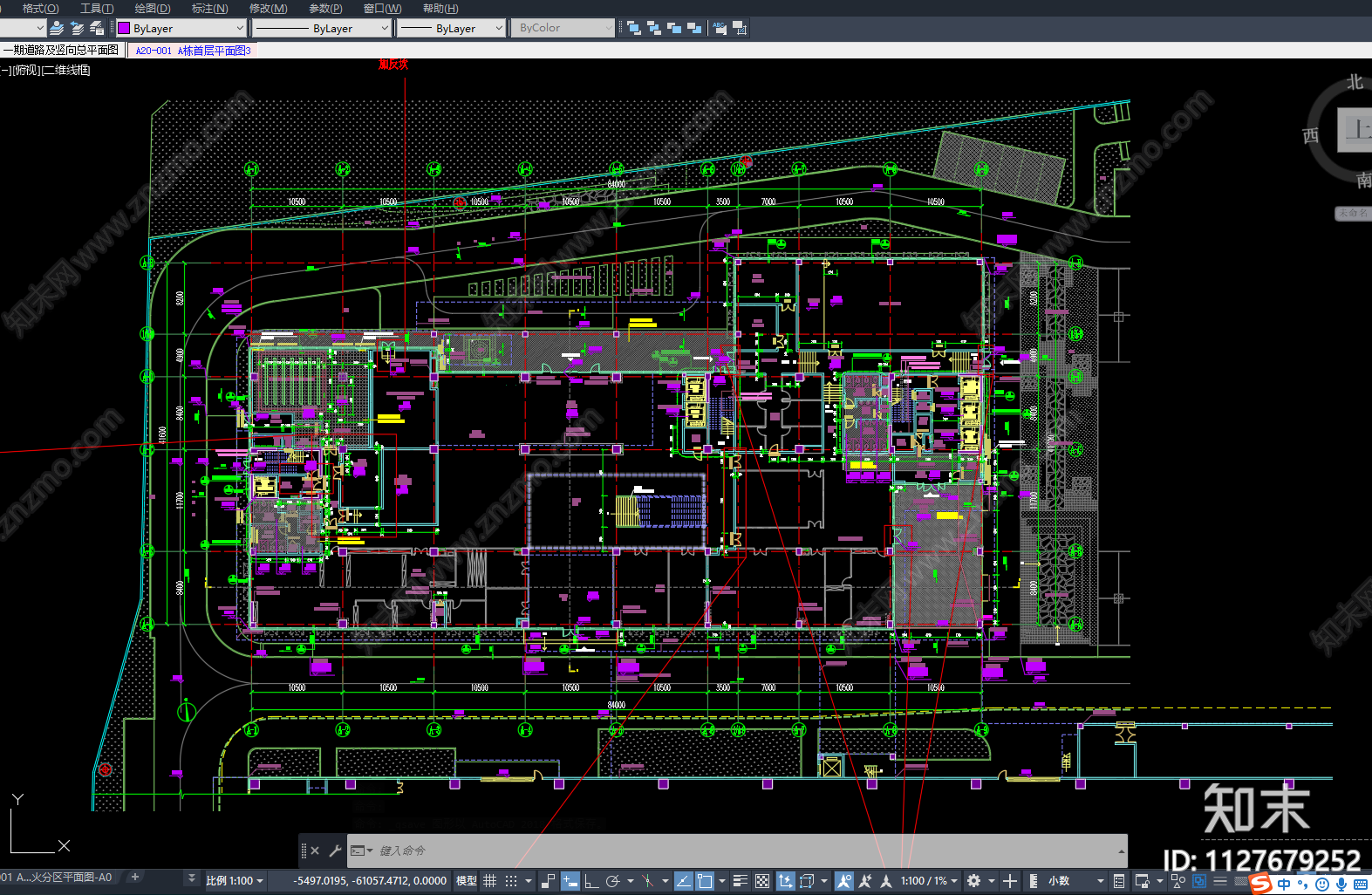Click the annotation monitor plus icon

[1010, 881]
